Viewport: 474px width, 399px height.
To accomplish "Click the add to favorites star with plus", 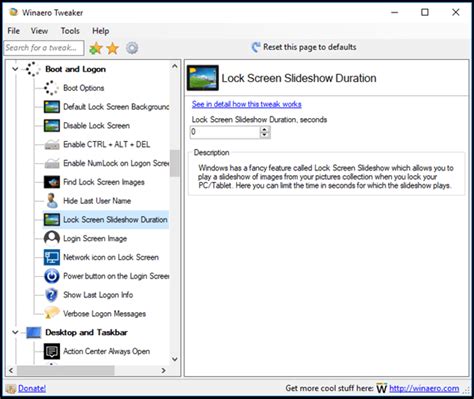I will point(96,48).
